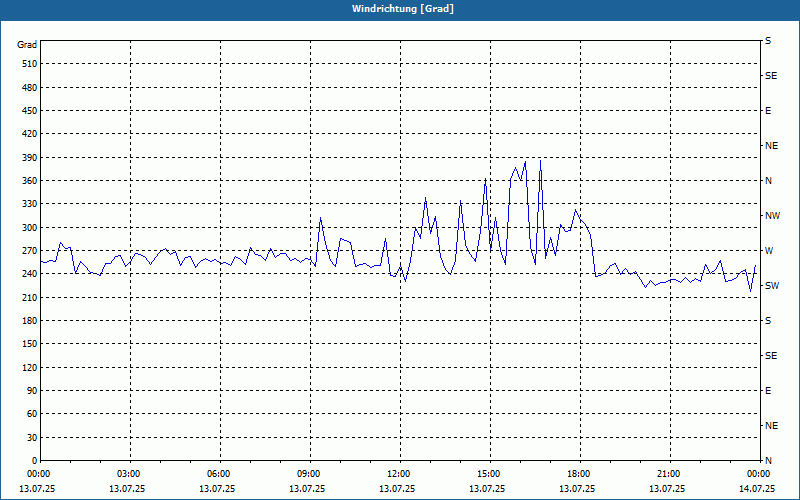
Task: Select the SW compass label on the right axis
Action: (772, 286)
